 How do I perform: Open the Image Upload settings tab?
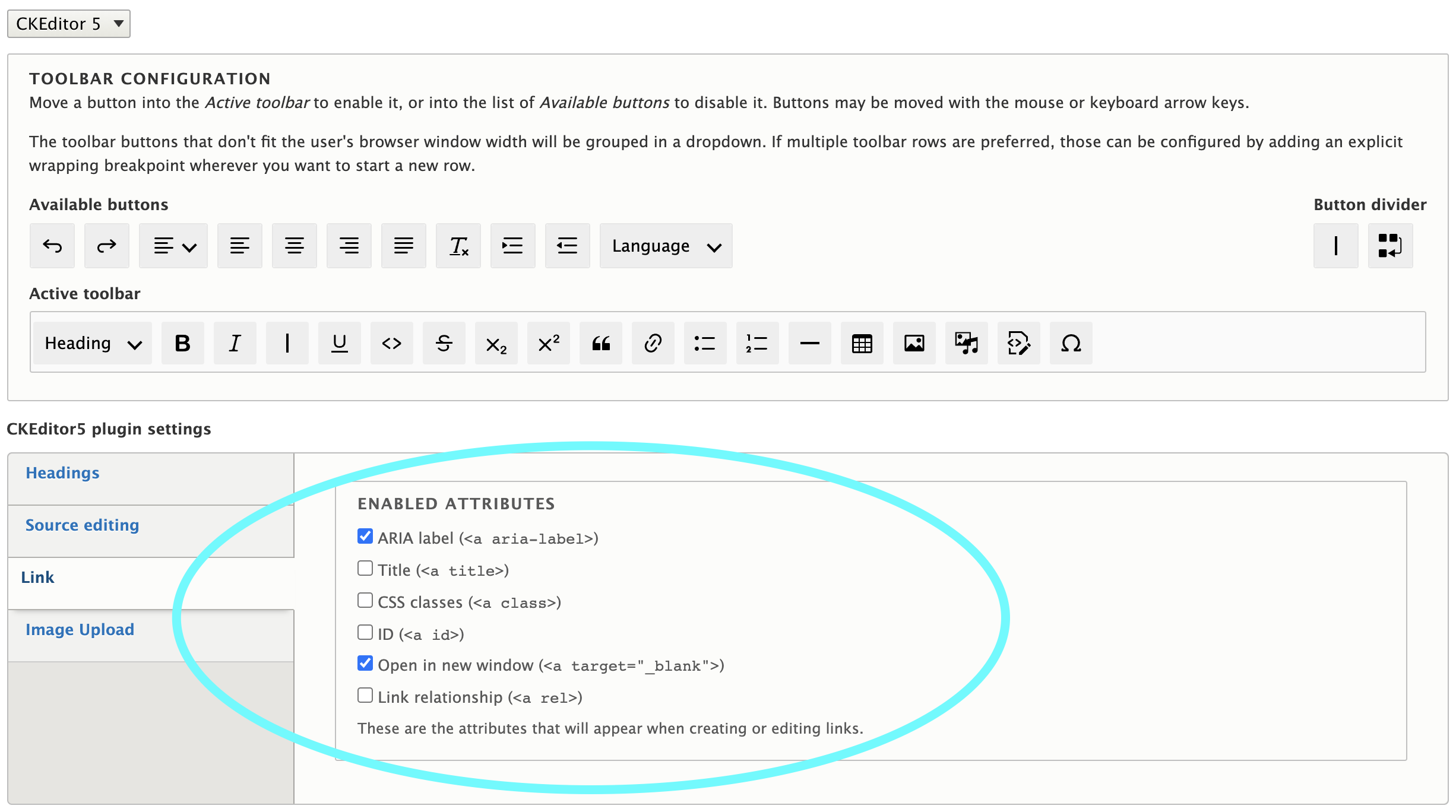80,630
